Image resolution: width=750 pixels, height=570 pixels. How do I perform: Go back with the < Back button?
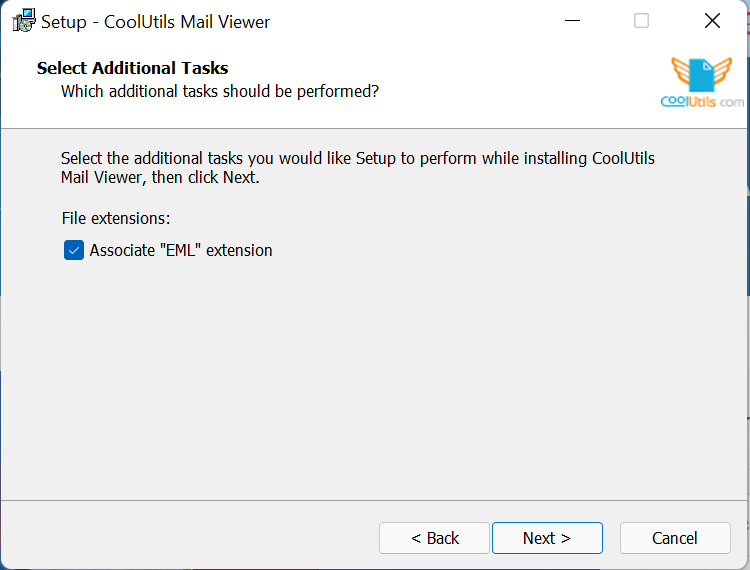click(x=434, y=538)
